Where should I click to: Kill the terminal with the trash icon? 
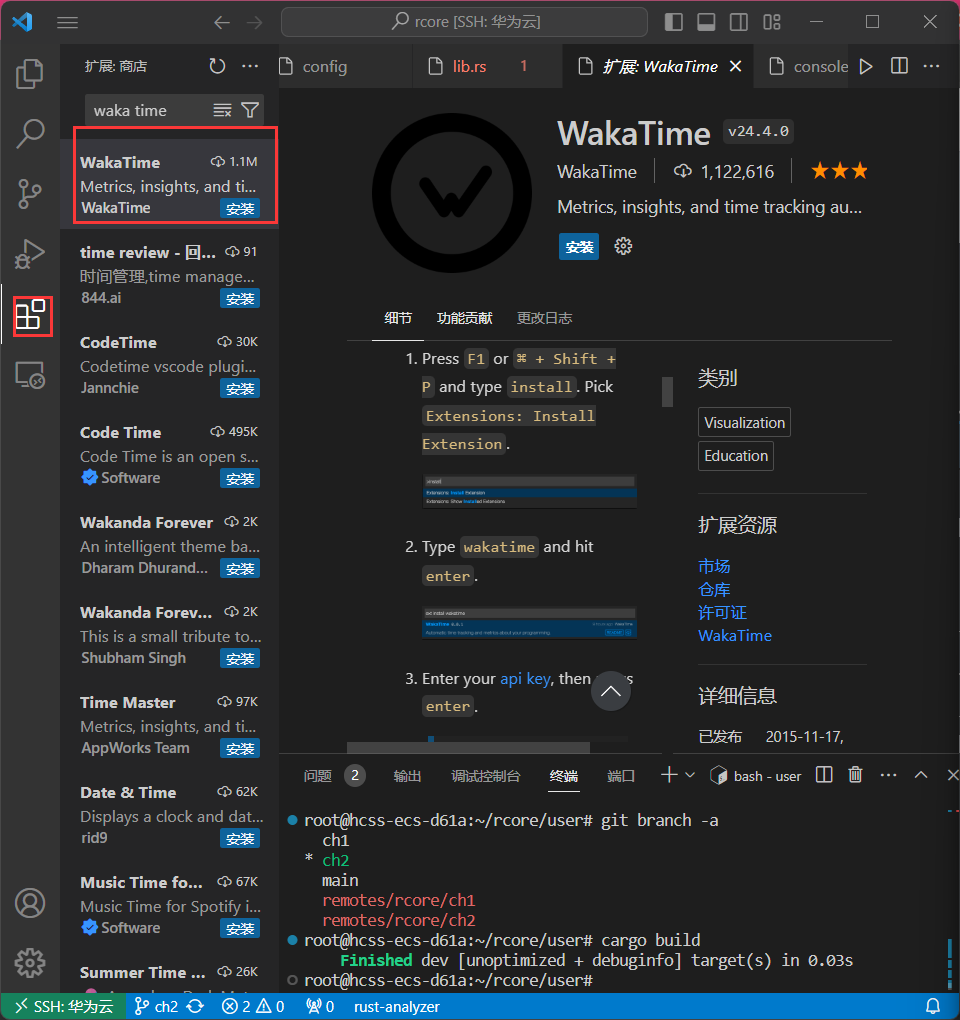[855, 774]
